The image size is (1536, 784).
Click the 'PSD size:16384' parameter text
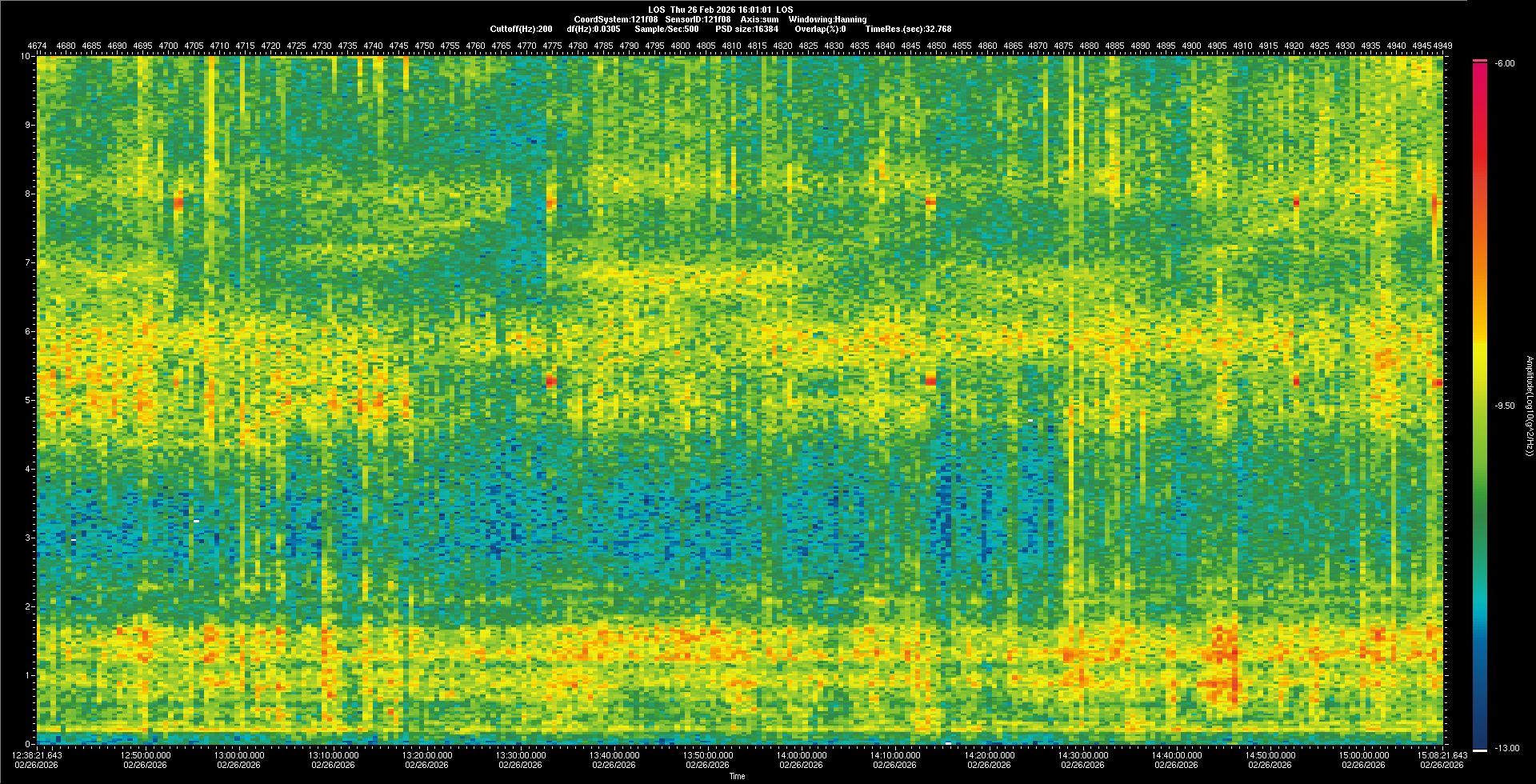coord(746,29)
